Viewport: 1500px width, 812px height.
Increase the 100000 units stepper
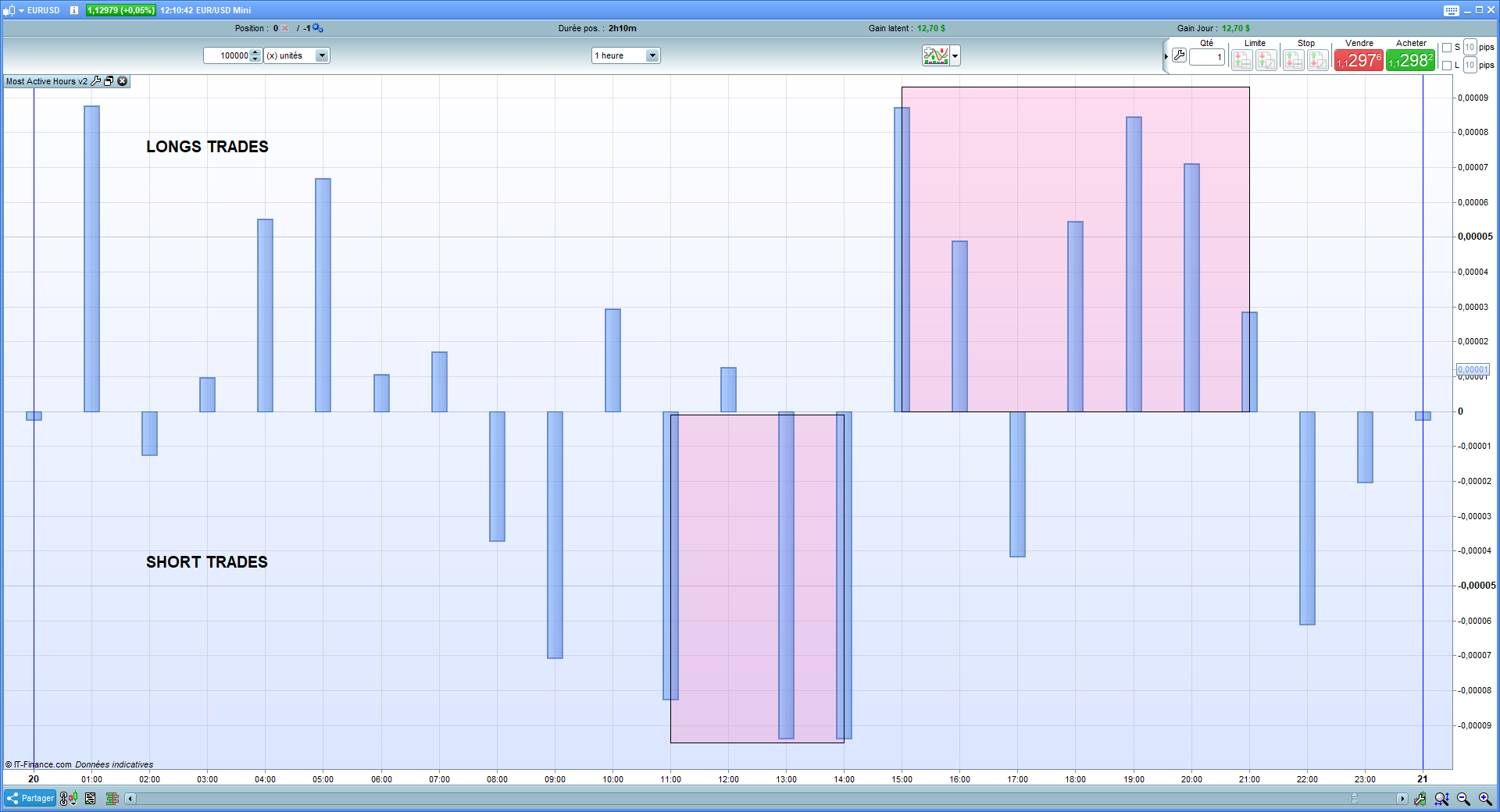(255, 52)
